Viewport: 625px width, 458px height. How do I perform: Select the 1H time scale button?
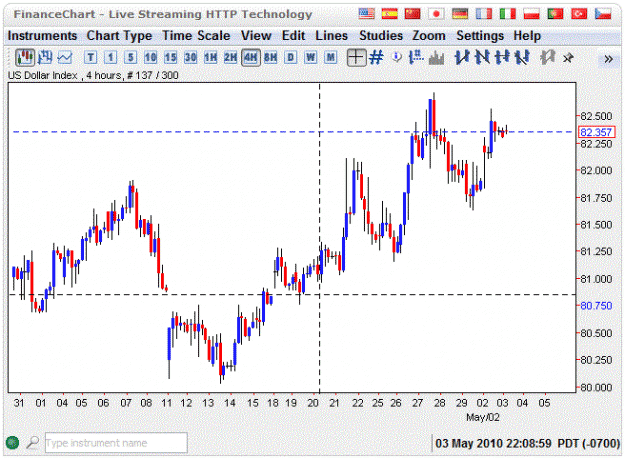[210, 58]
